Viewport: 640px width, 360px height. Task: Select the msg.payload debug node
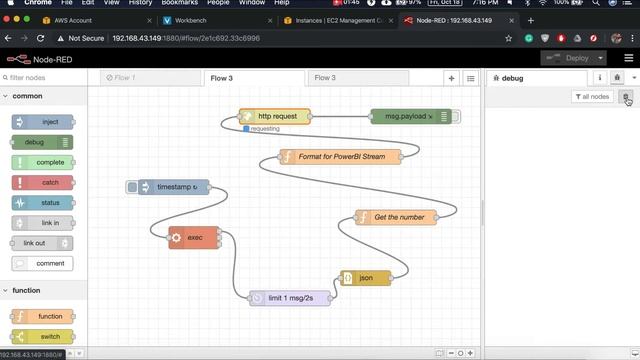[x=411, y=116]
